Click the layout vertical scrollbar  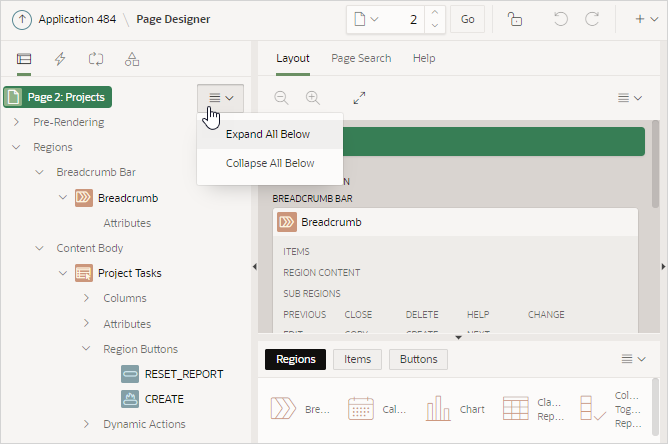[656, 164]
